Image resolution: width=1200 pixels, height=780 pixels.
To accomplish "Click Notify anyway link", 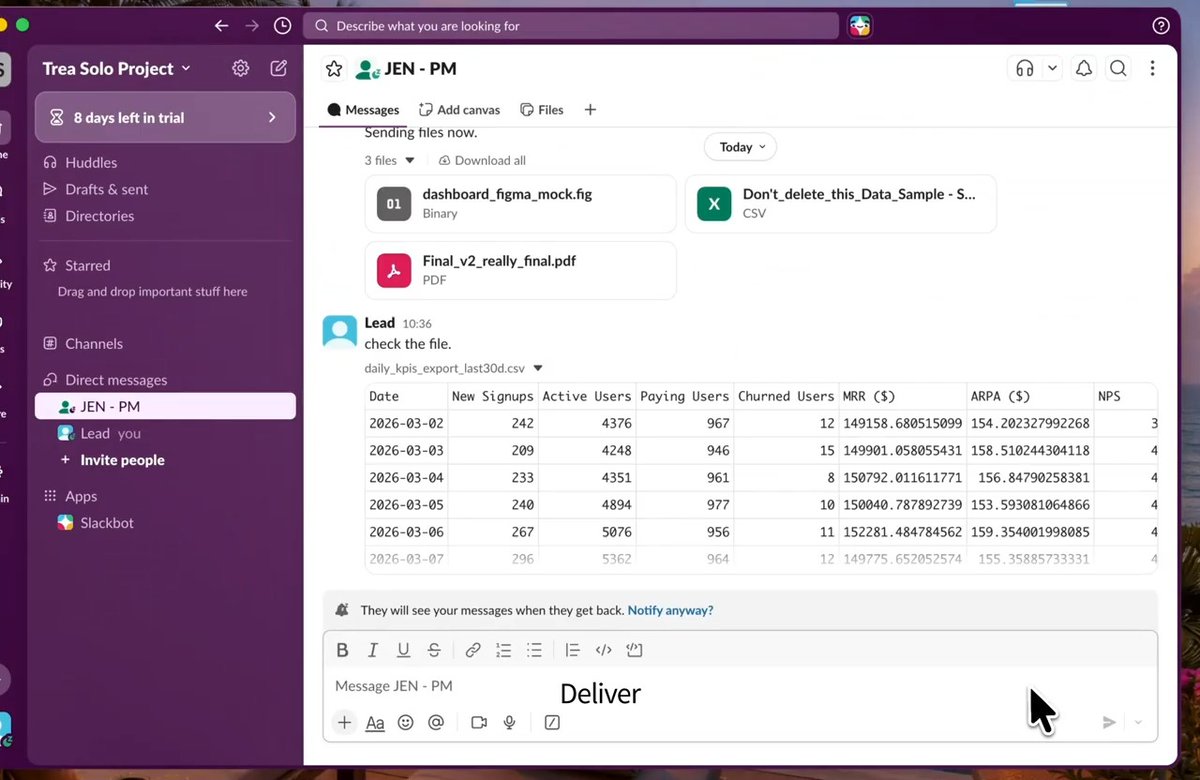I will click(670, 610).
